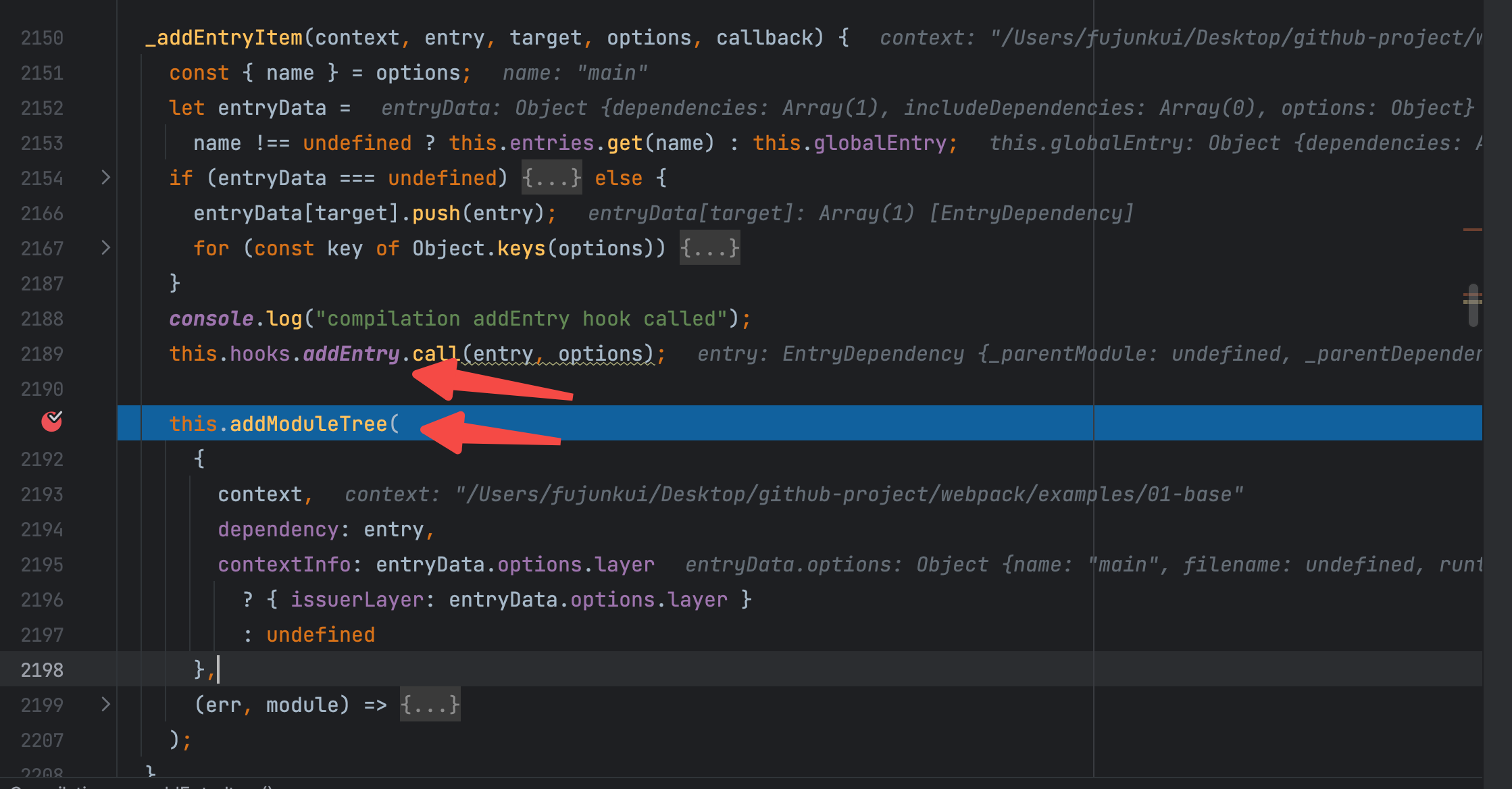This screenshot has width=1512, height=789.
Task: Click line number 2150 in gutter
Action: point(42,38)
